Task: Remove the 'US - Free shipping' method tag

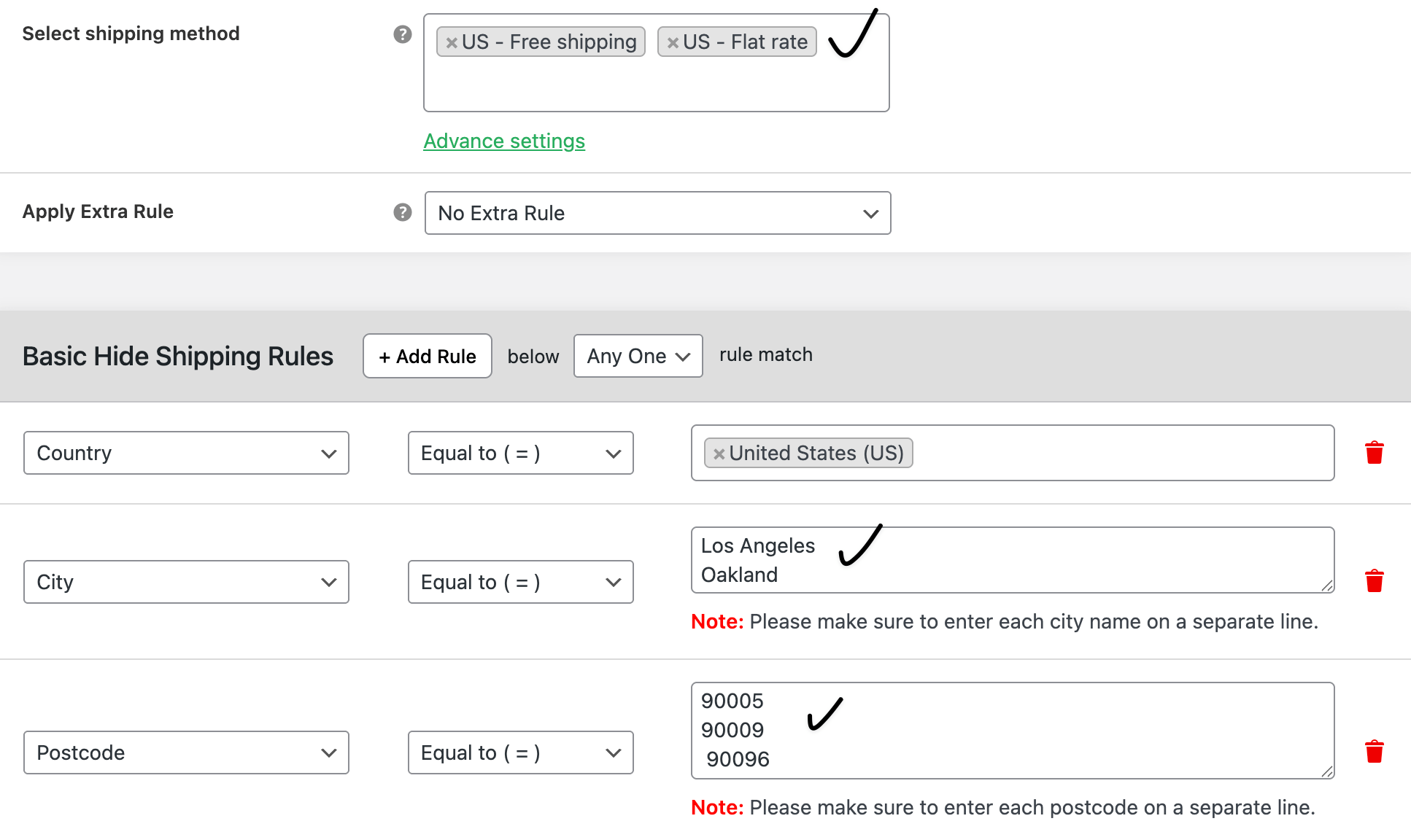Action: click(452, 42)
